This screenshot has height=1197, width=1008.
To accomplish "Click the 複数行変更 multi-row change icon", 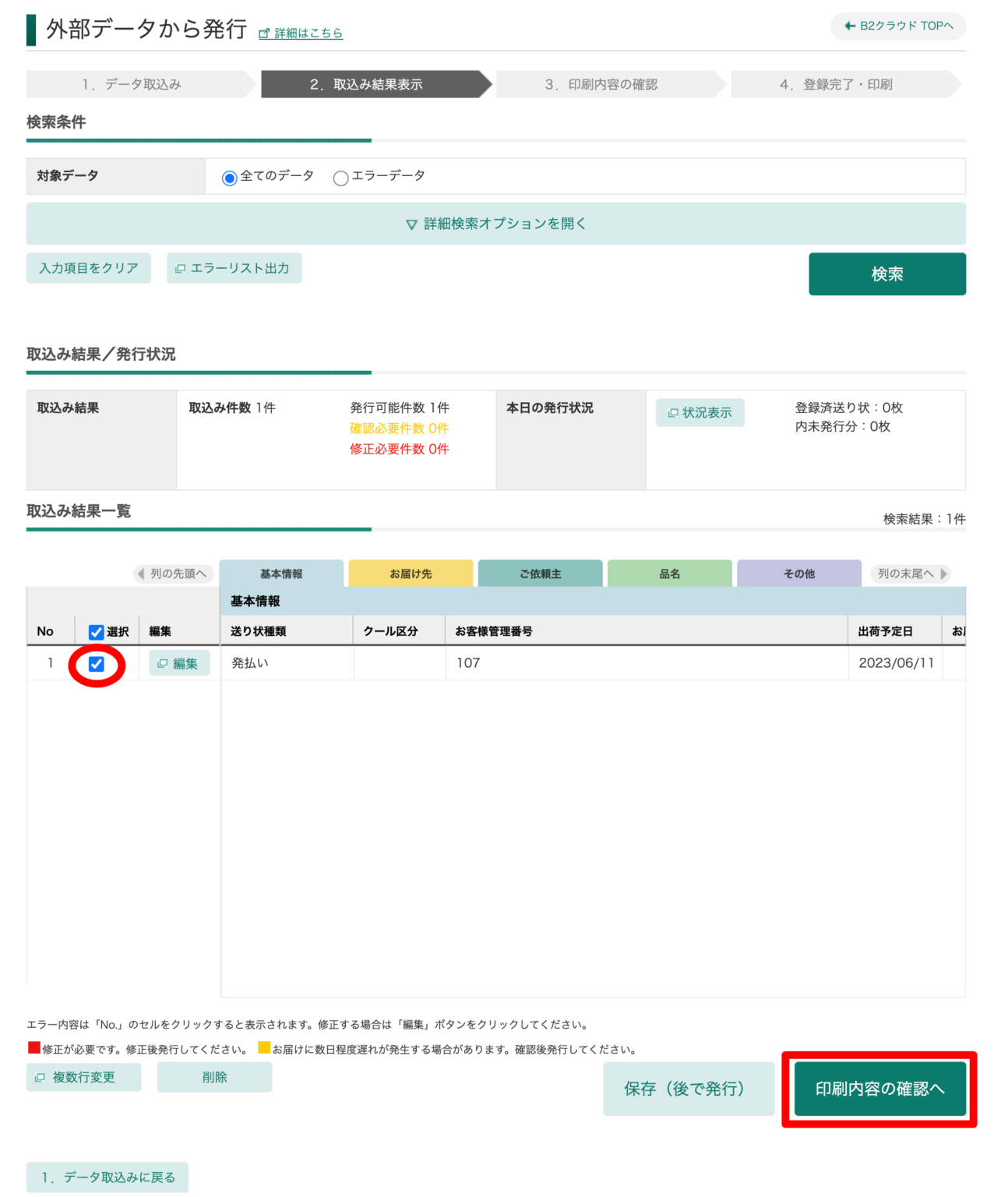I will coord(39,1077).
